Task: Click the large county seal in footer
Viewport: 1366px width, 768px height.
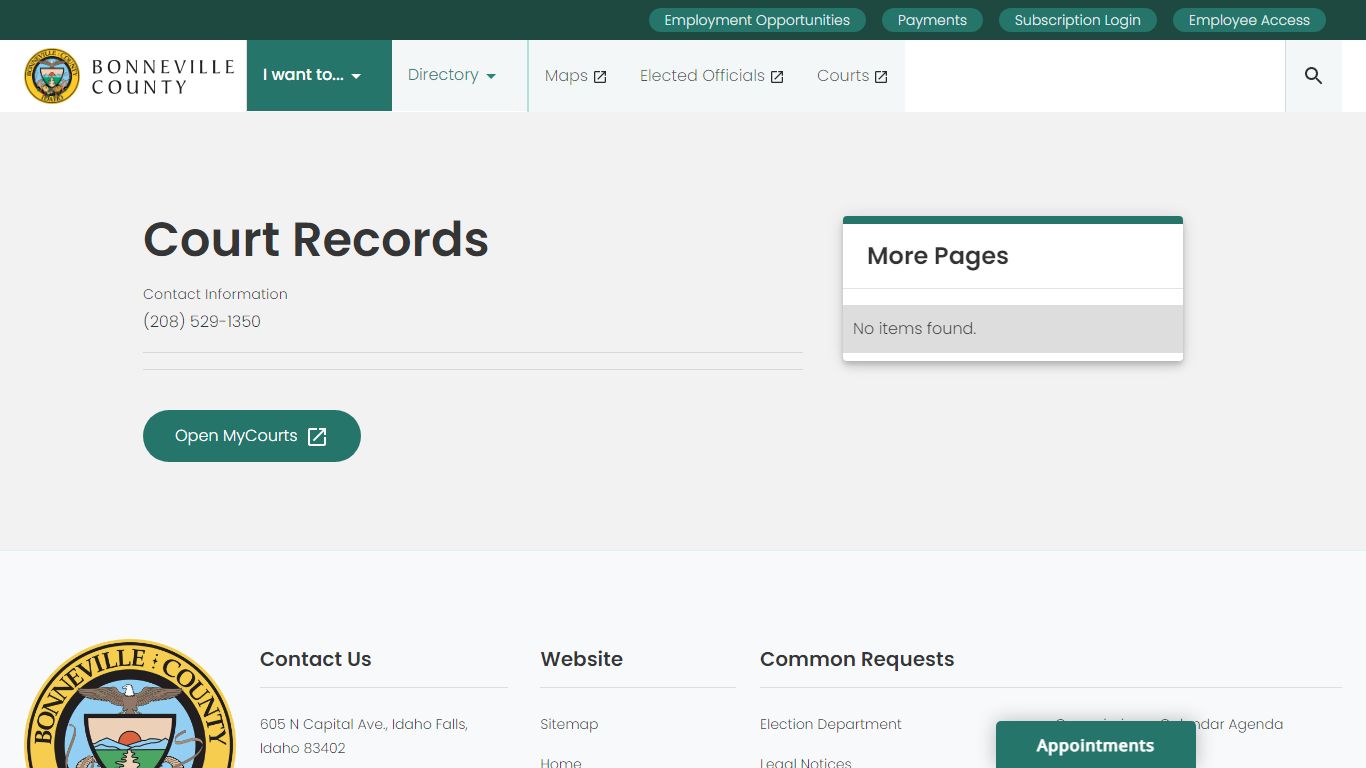Action: click(x=129, y=704)
